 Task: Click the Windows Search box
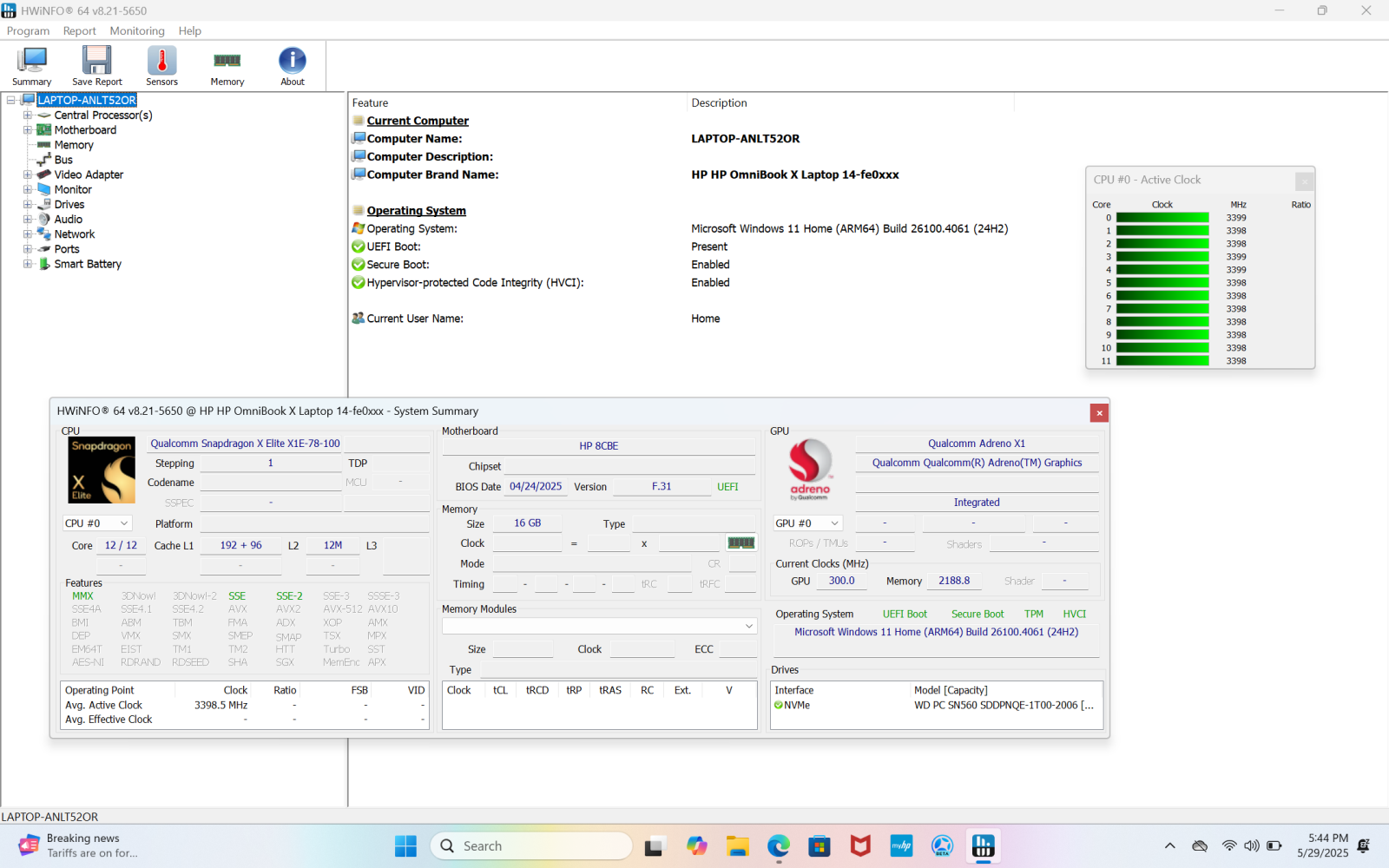pyautogui.click(x=530, y=845)
